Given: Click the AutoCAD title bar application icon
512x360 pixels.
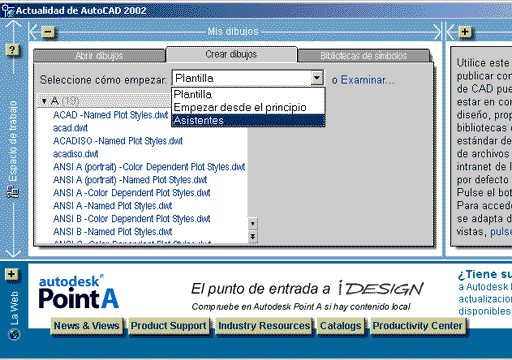Looking at the screenshot, I should pos(8,11).
